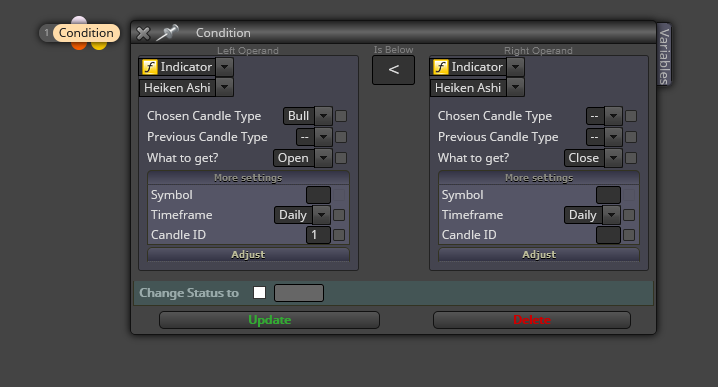Click the Change Status to color field
Screen dimensions: 718x387
pos(299,293)
